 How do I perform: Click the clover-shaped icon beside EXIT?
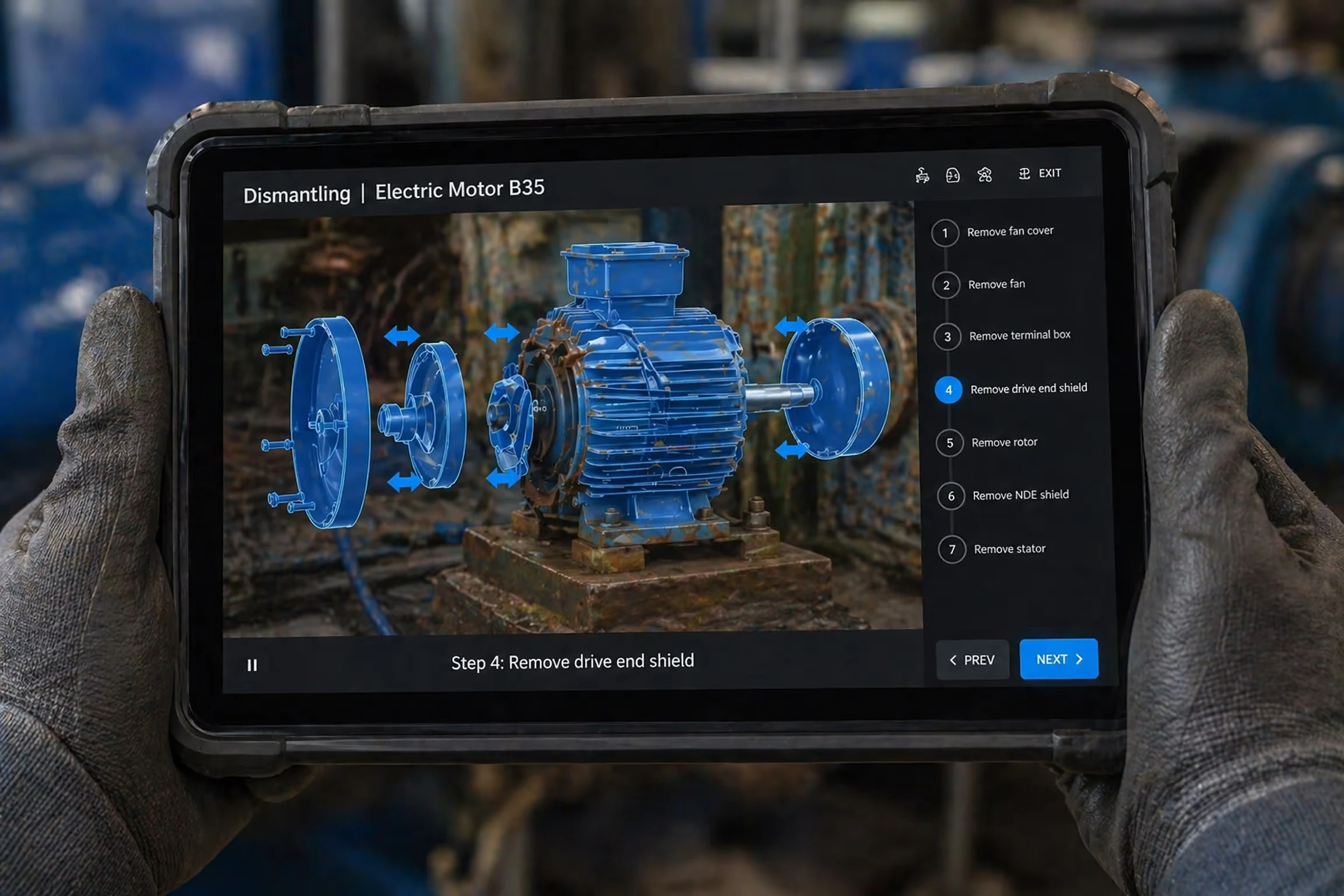(985, 174)
